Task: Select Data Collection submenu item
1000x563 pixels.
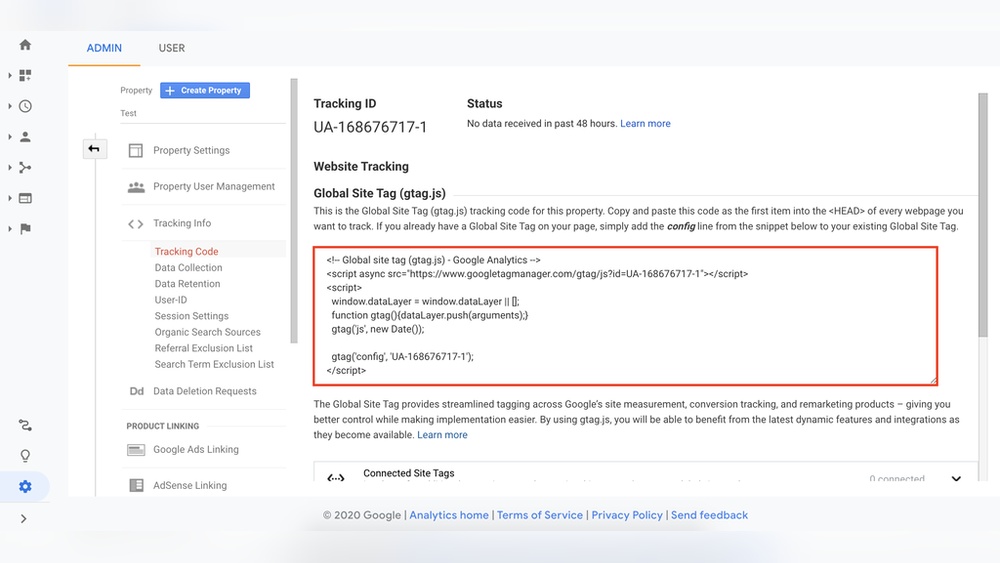Action: 188,268
